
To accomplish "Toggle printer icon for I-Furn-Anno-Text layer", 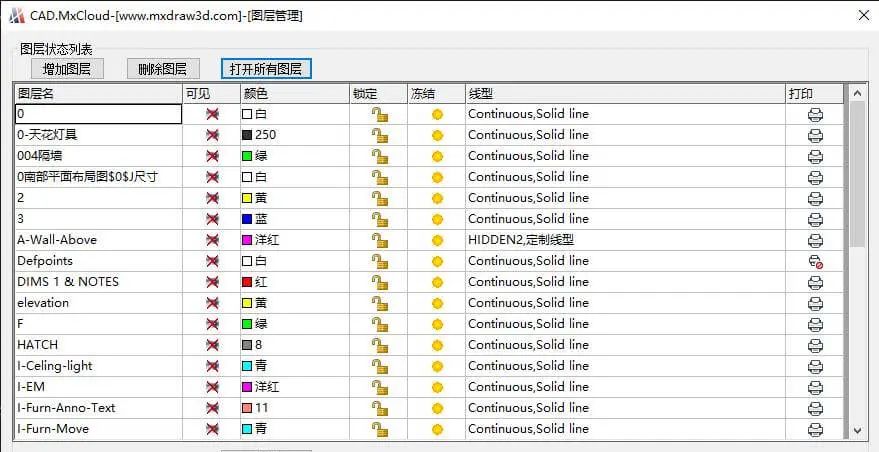I will point(815,409).
